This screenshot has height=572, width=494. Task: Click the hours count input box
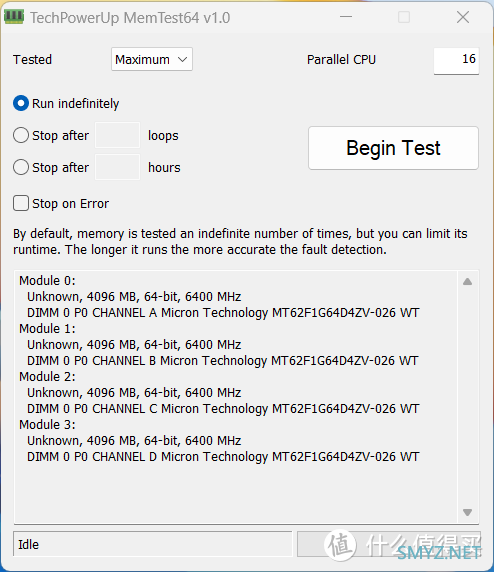117,167
